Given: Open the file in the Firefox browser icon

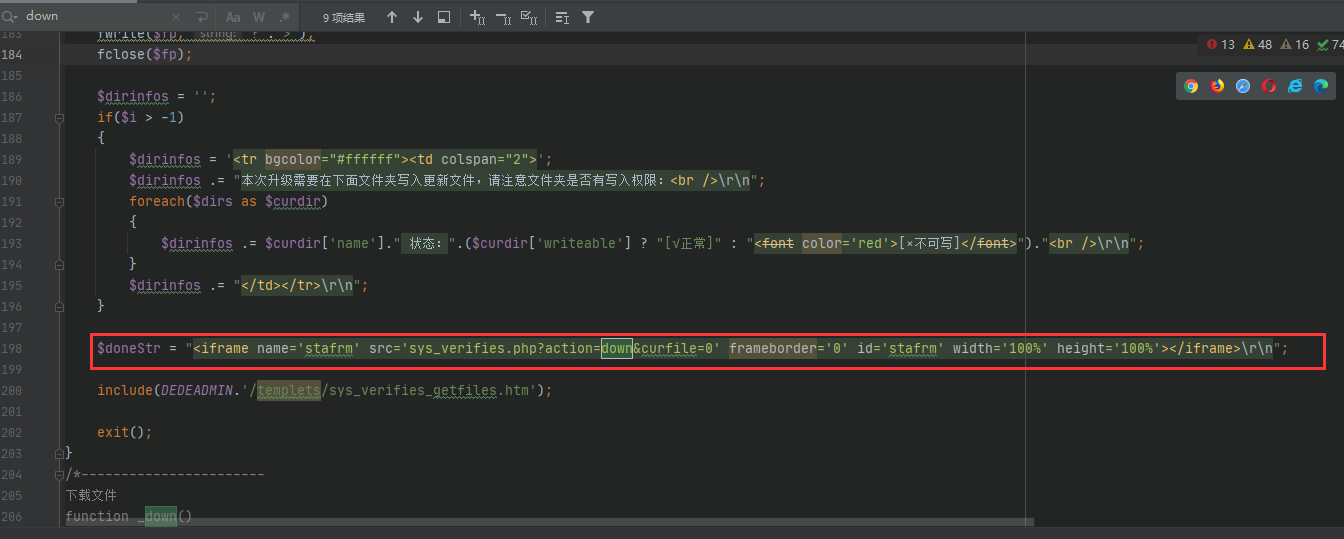Looking at the screenshot, I should (1217, 86).
